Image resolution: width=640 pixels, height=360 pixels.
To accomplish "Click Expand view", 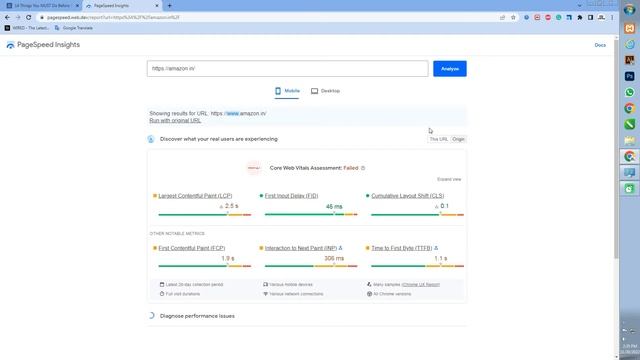I will point(449,179).
